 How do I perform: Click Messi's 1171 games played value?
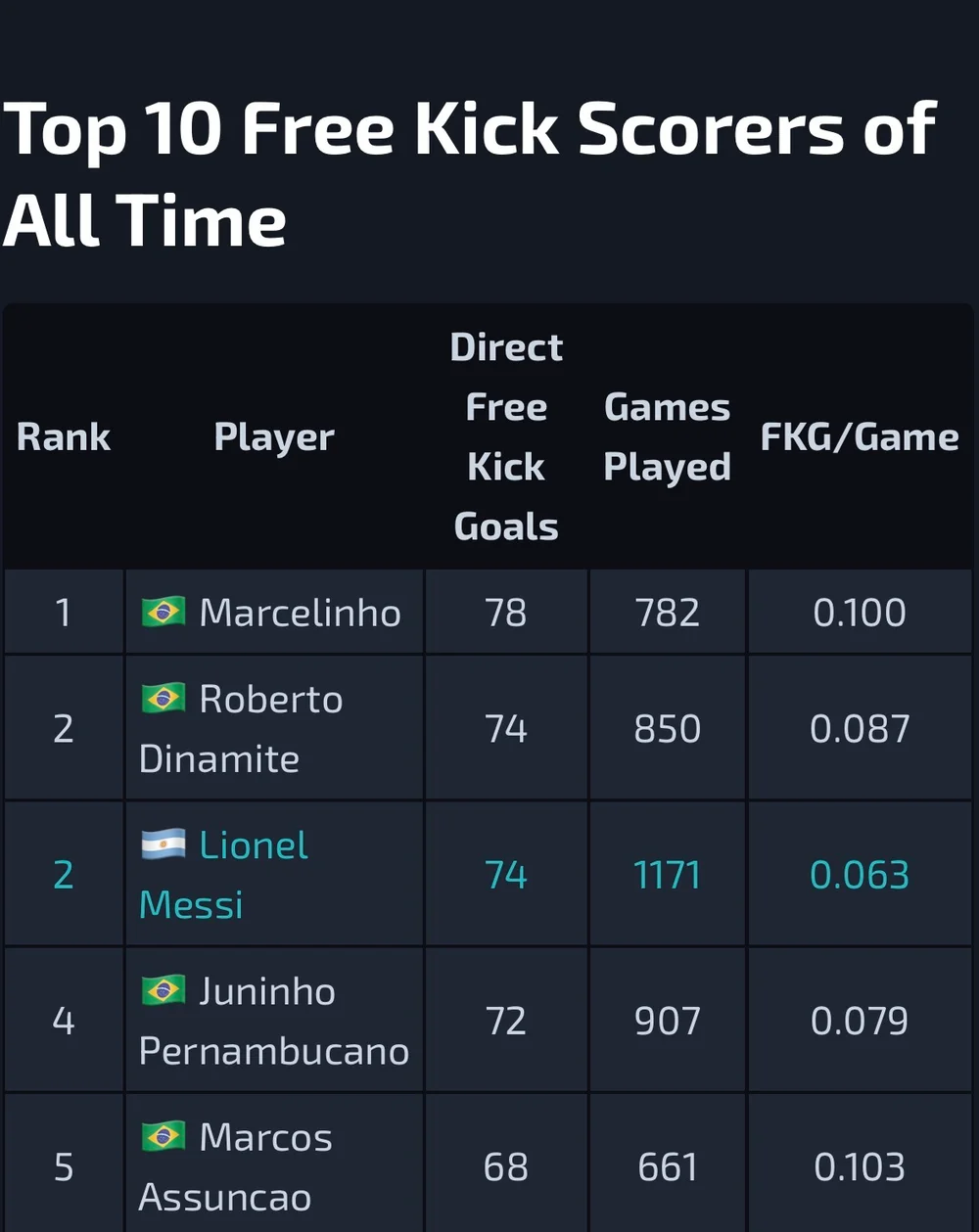667,874
